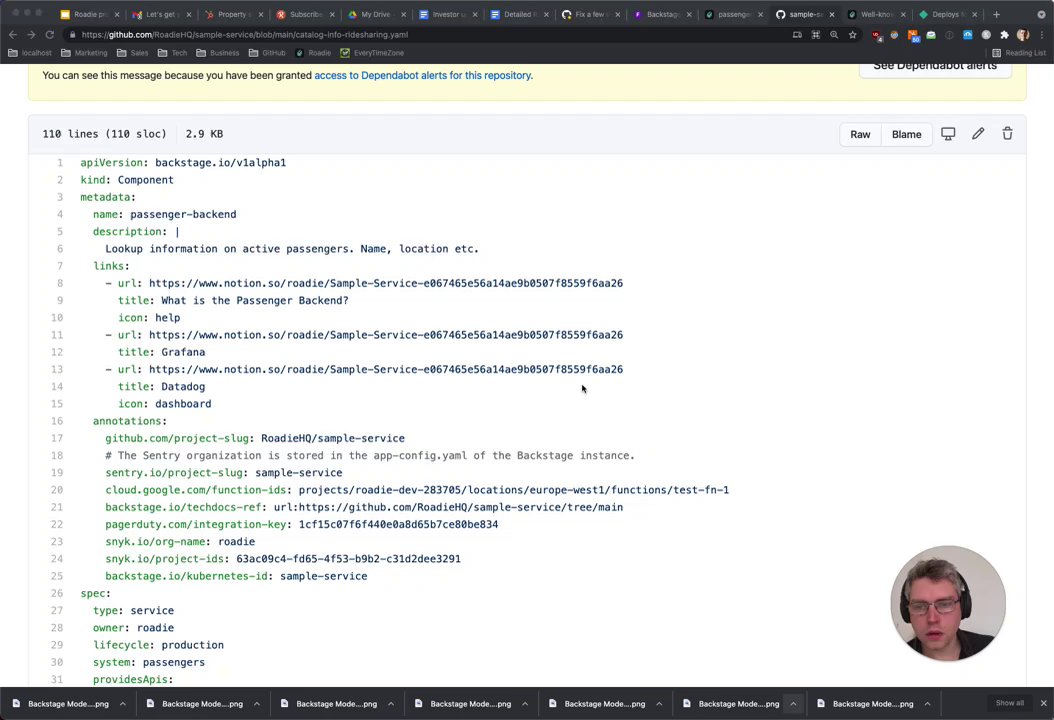
Task: Go forward in browser history
Action: click(x=31, y=34)
